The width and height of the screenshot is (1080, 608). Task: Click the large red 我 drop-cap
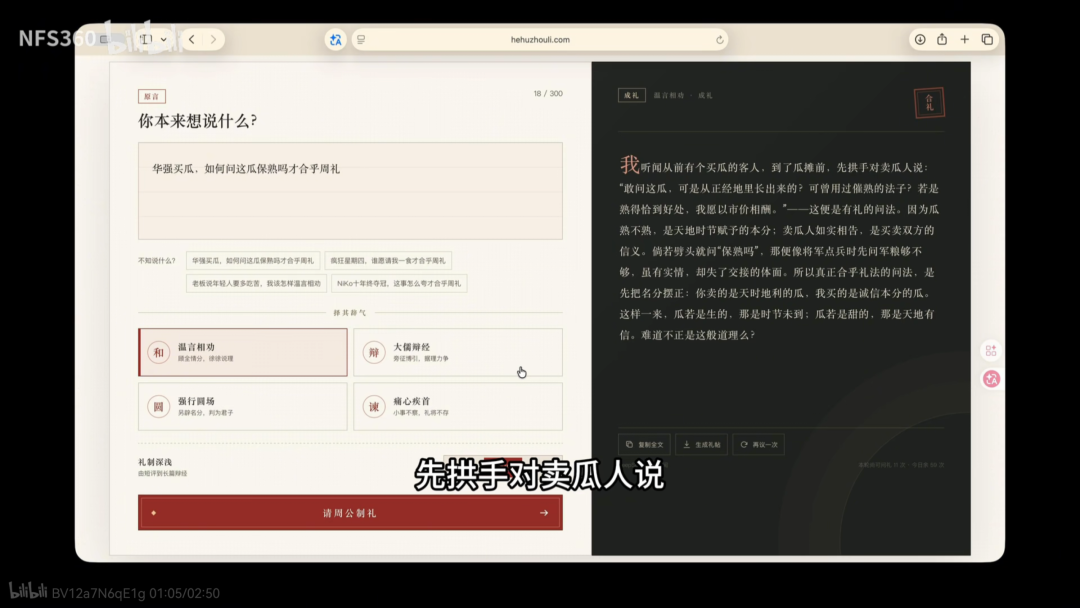pos(630,165)
